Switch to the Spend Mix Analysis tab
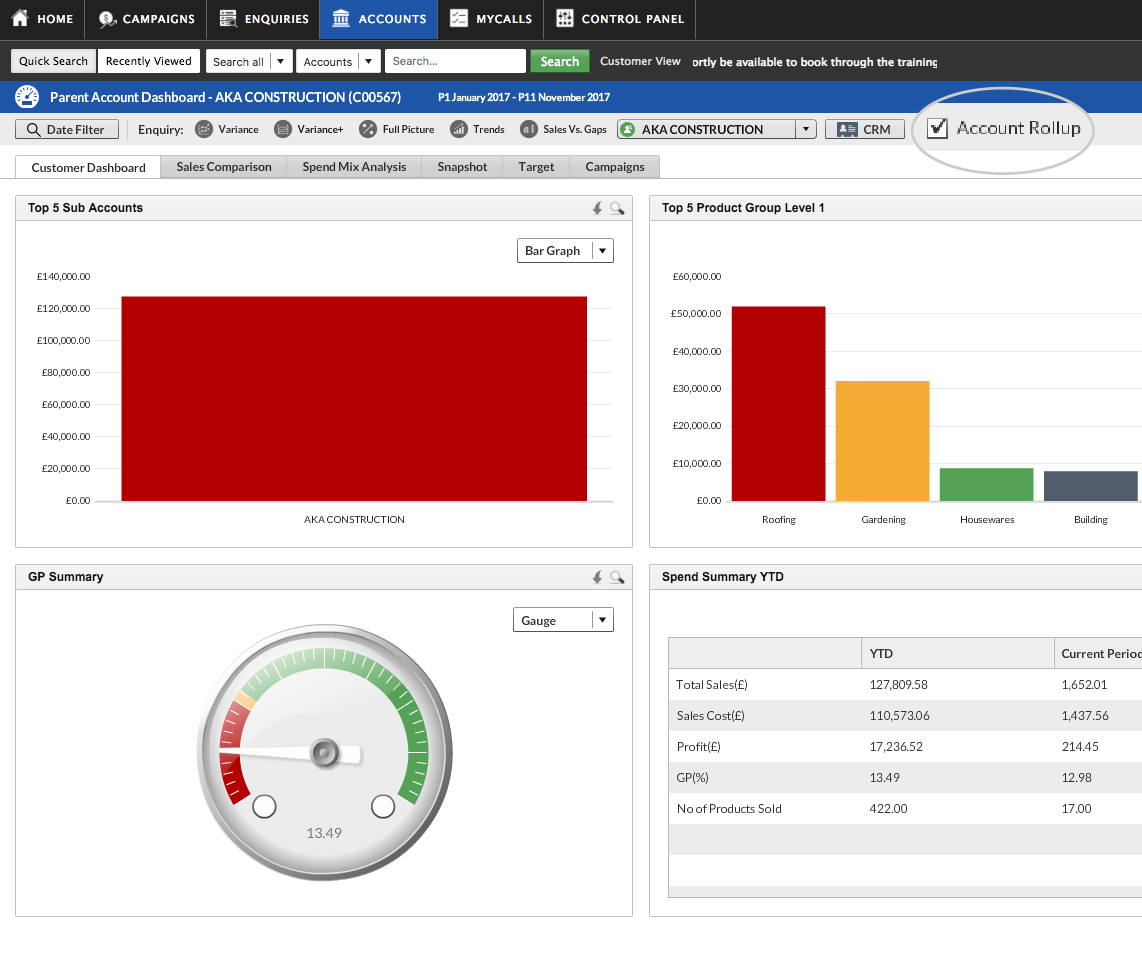 tap(354, 167)
